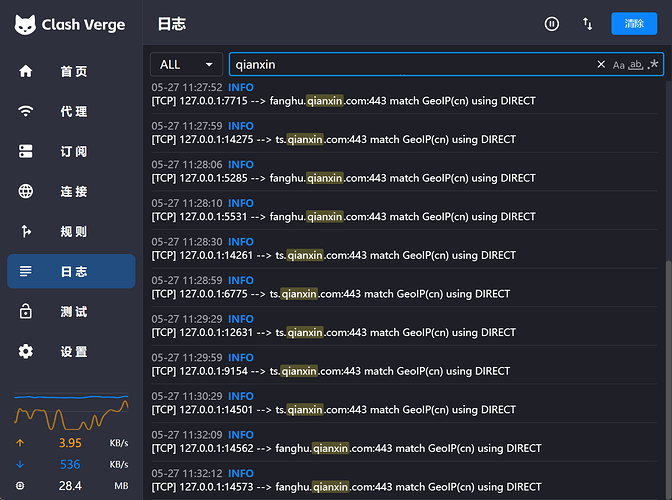Click the lock test icon
Image resolution: width=672 pixels, height=500 pixels.
coord(26,311)
